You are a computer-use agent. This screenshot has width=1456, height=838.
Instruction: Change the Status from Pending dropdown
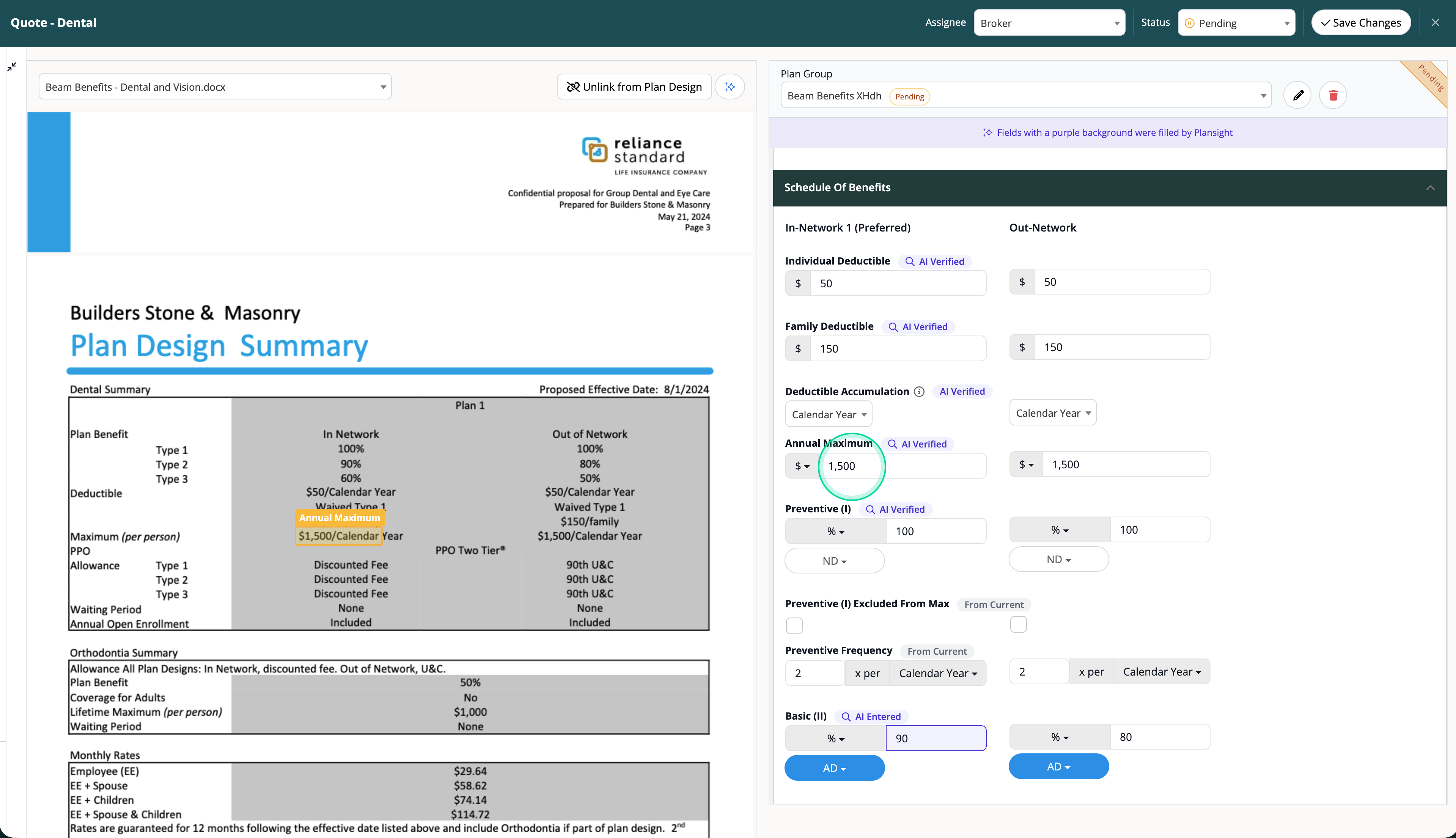(1236, 22)
